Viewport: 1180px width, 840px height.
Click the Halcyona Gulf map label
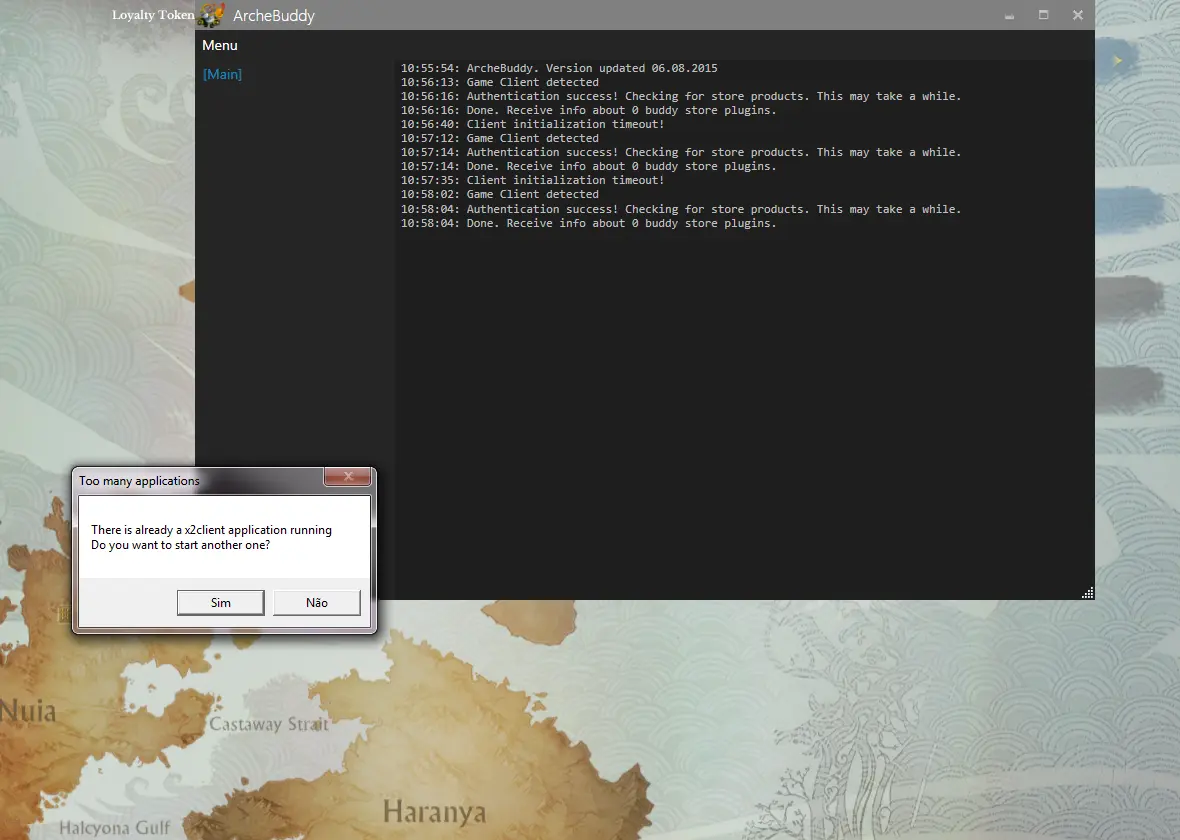pos(114,828)
